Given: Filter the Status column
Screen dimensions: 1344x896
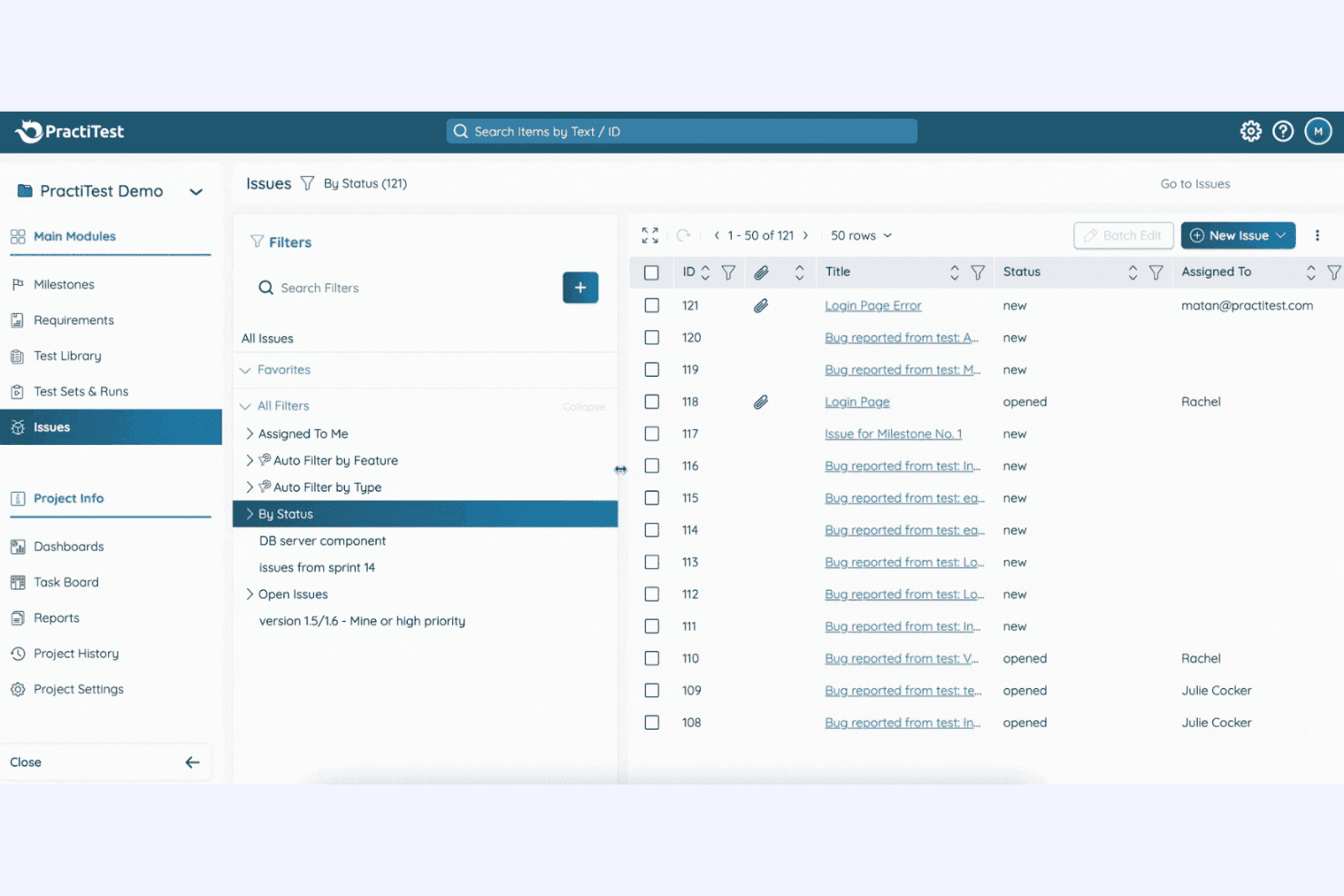Looking at the screenshot, I should [1156, 272].
